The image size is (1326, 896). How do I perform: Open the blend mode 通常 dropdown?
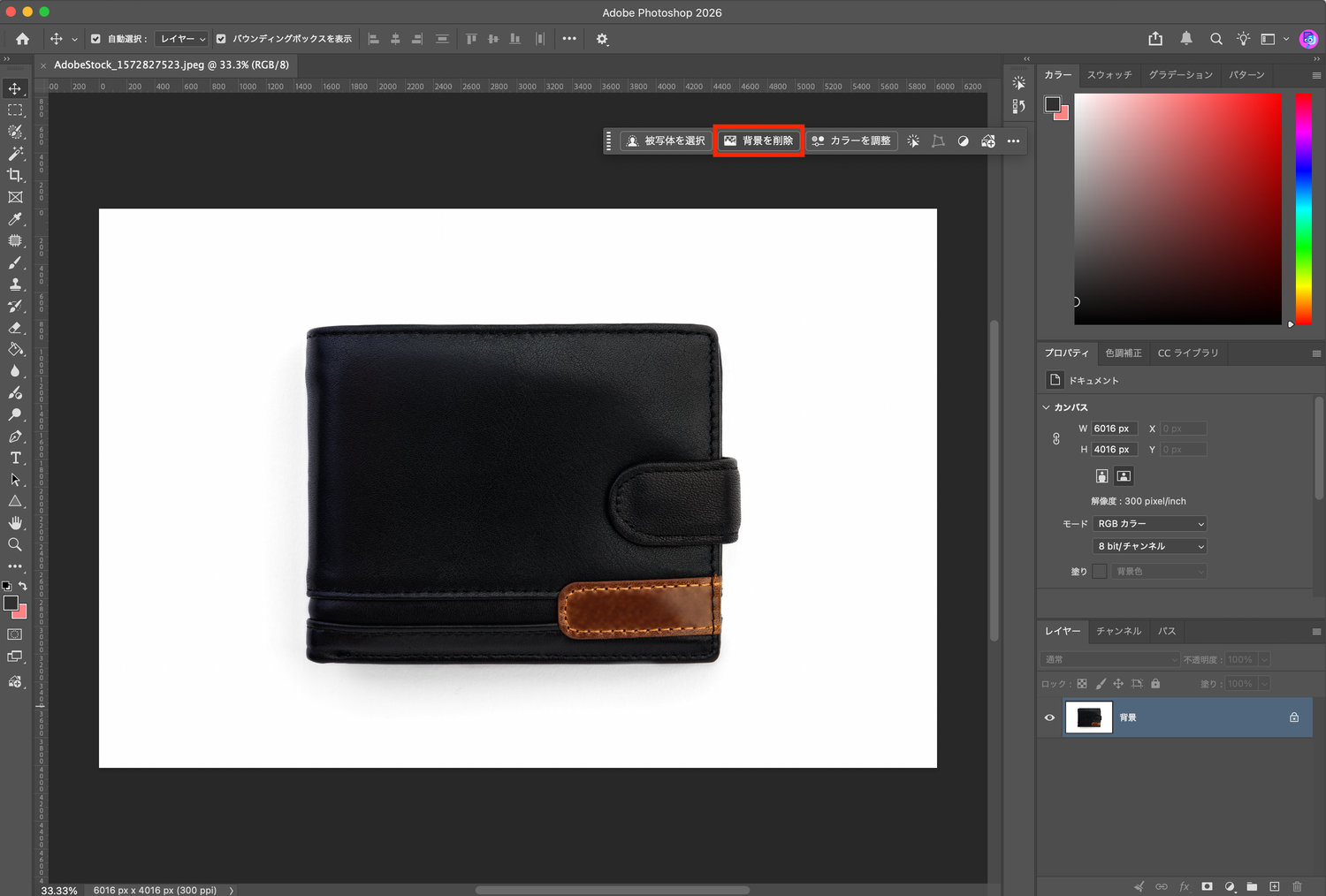point(1110,659)
